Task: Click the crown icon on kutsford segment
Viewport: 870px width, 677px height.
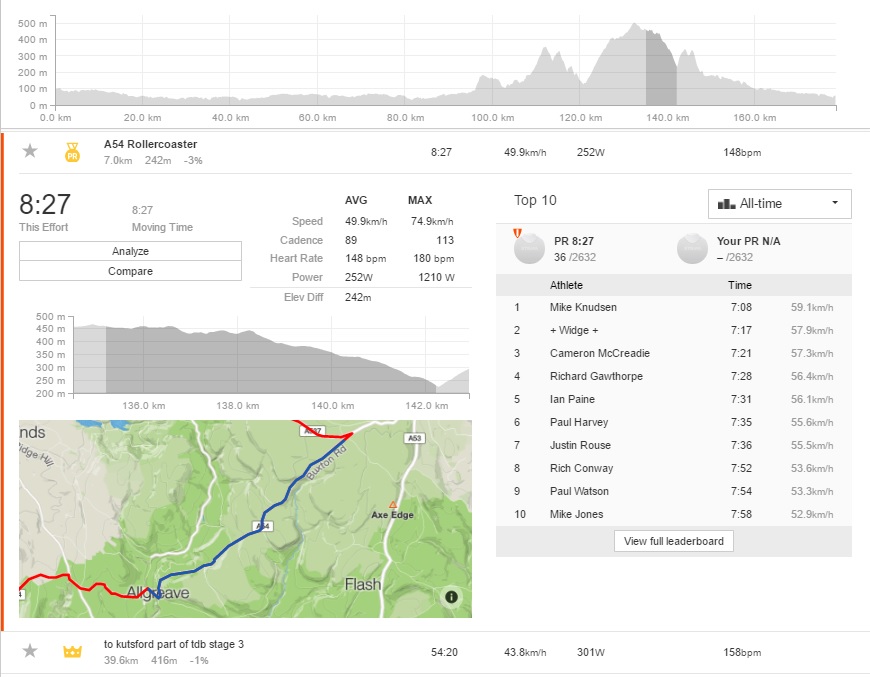Action: coord(72,652)
